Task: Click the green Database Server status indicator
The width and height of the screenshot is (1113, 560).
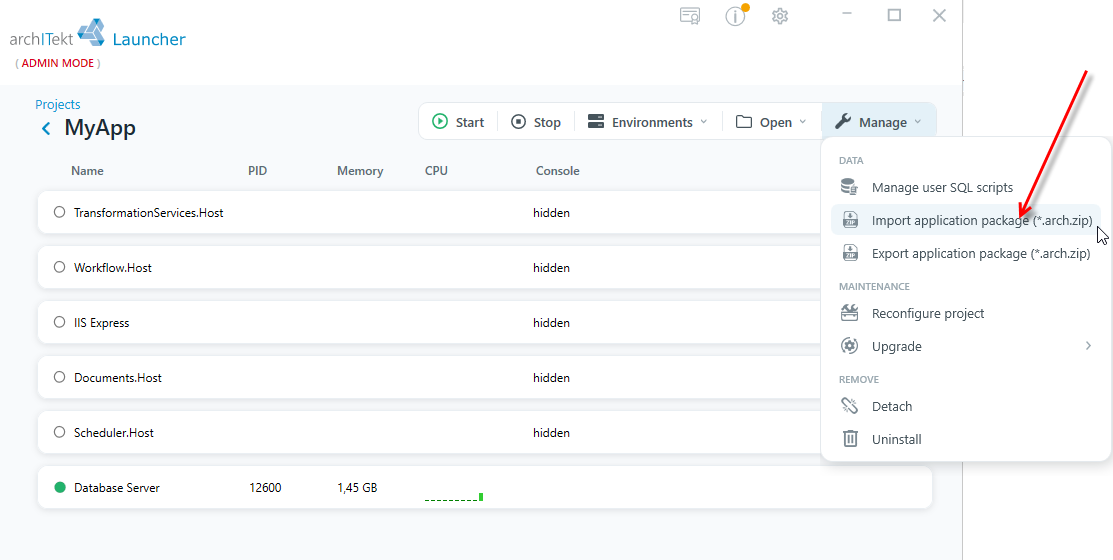Action: [60, 488]
